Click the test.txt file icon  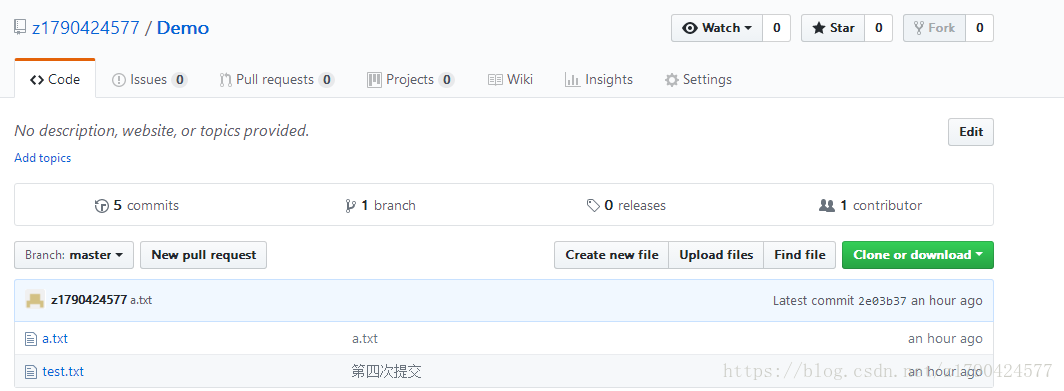(31, 372)
